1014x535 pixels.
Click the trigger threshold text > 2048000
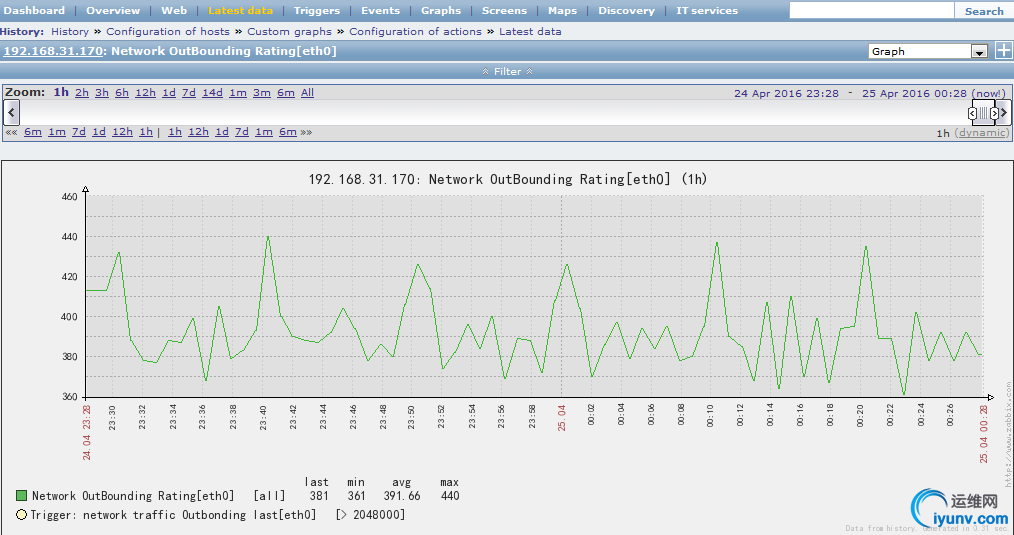371,515
